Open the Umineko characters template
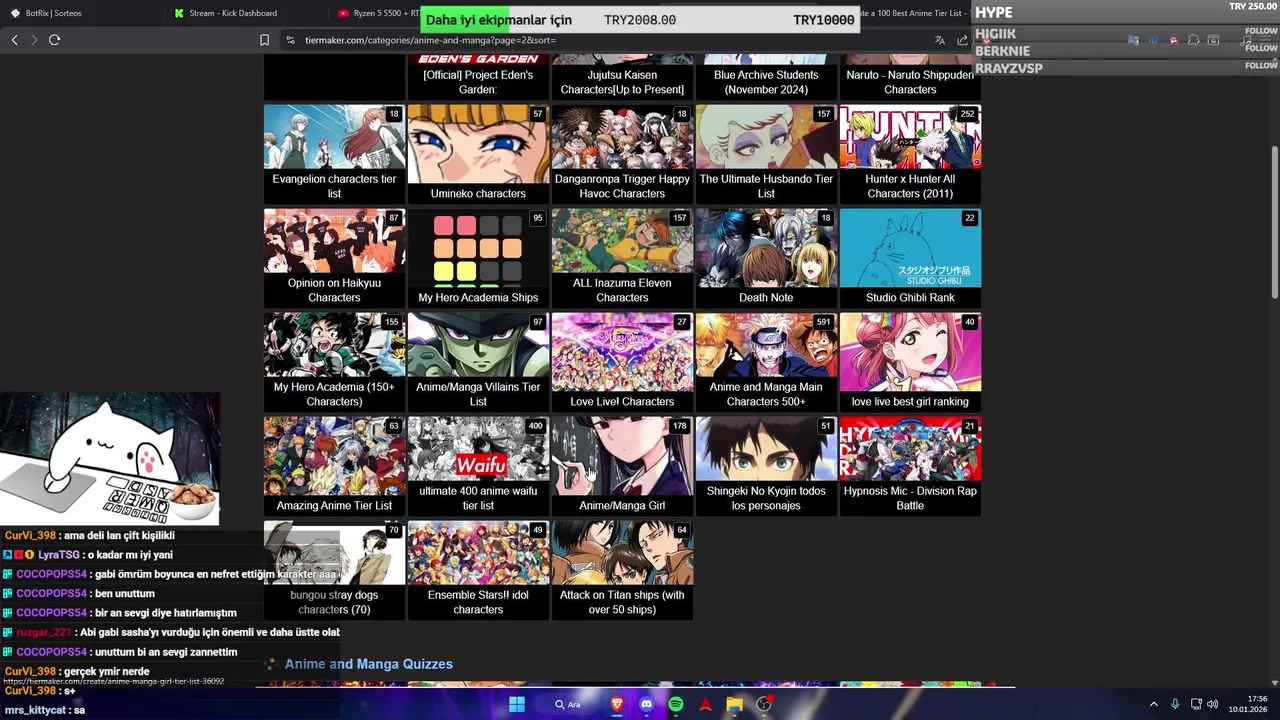1280x720 pixels. tap(478, 155)
